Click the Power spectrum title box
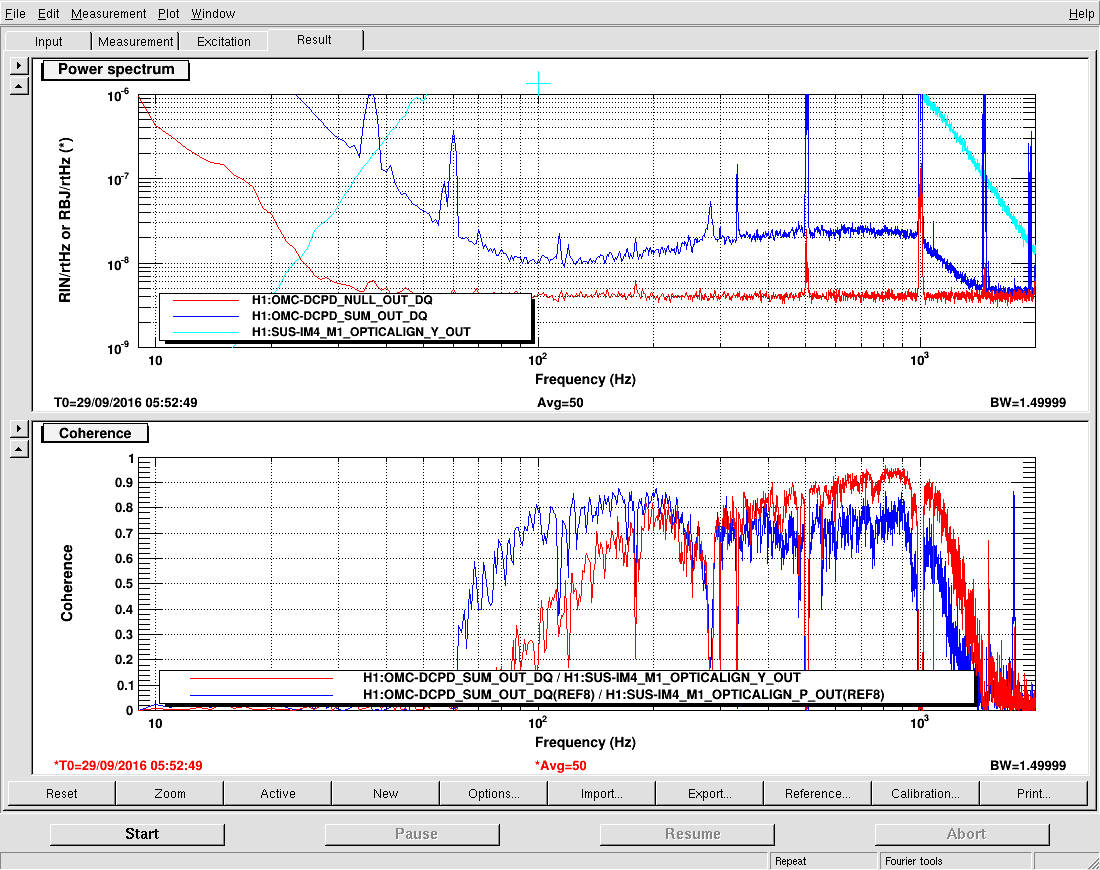The width and height of the screenshot is (1100, 870). tap(116, 70)
